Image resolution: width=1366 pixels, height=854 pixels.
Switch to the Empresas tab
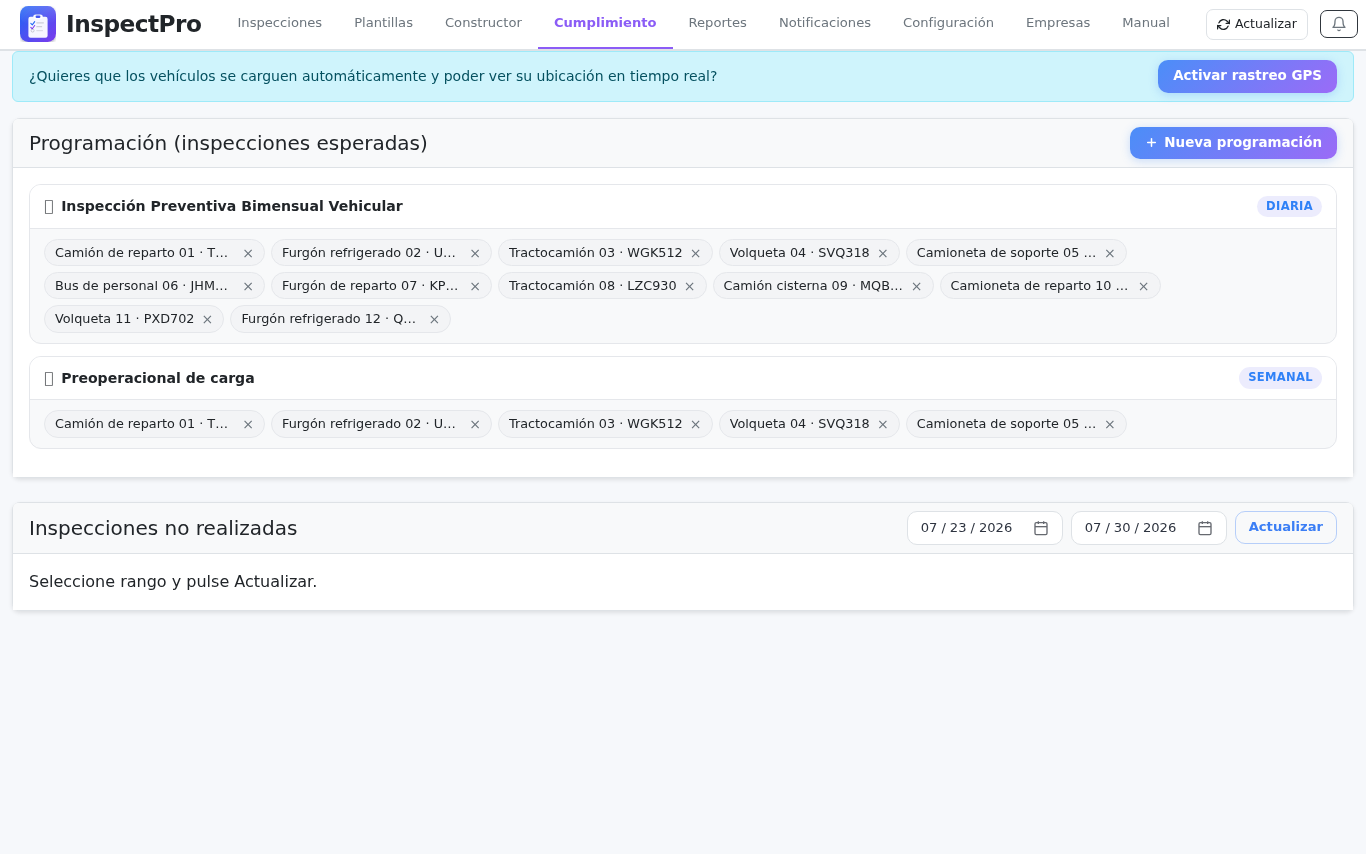click(1058, 23)
